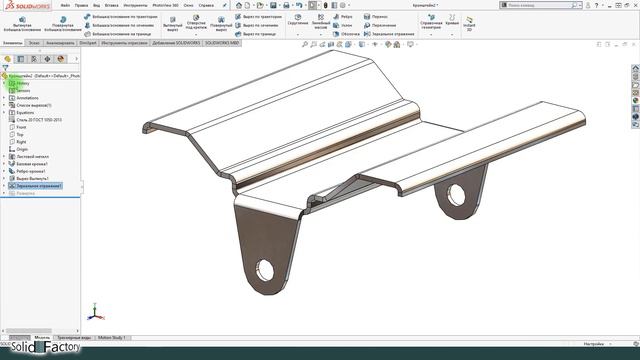Open the ConfigurationManager tab icon
This screenshot has width=640, height=360.
click(x=34, y=59)
